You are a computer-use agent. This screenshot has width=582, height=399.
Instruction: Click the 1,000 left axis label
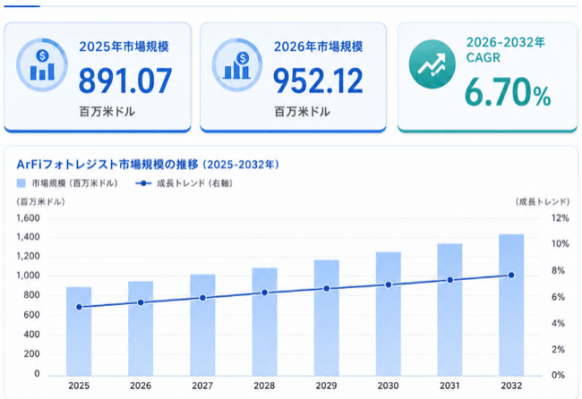tap(28, 276)
